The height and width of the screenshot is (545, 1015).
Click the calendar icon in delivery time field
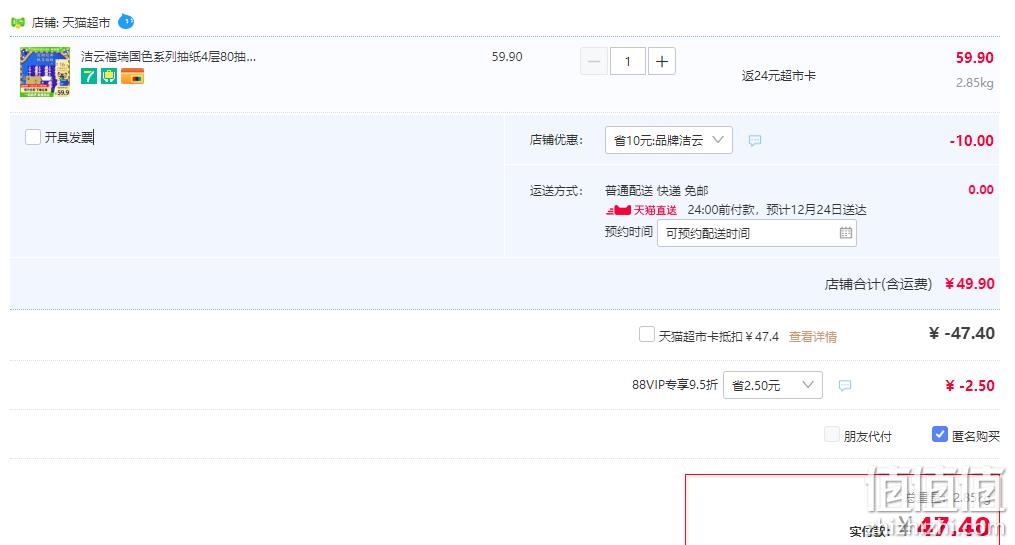pos(845,233)
